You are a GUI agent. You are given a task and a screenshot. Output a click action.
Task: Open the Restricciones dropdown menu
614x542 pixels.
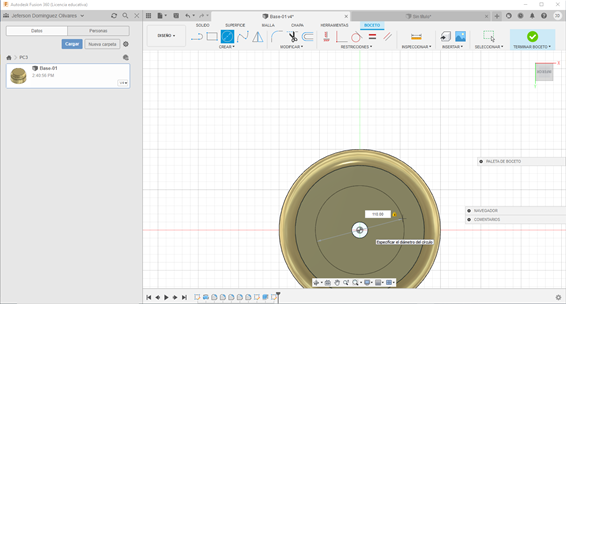click(x=356, y=47)
